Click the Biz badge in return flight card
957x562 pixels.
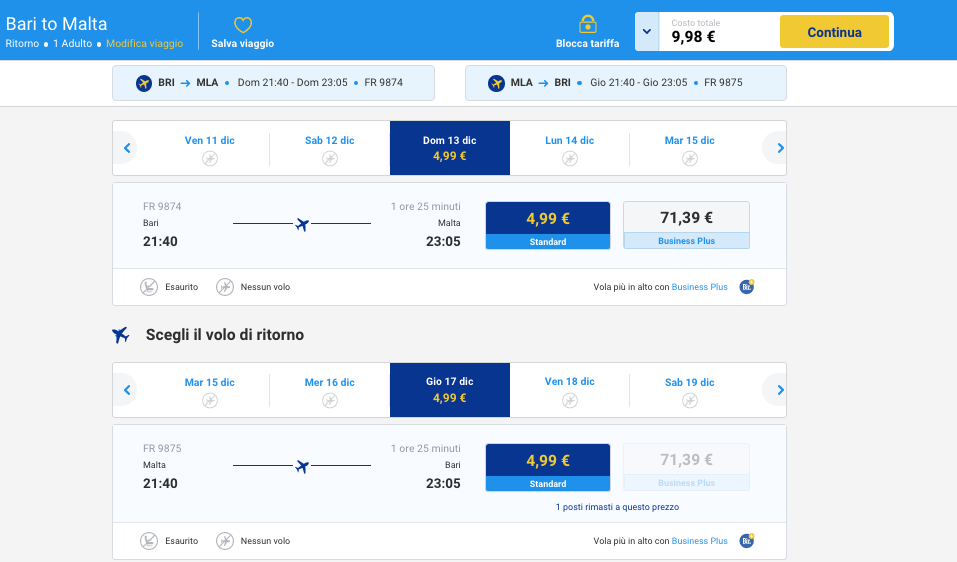[x=746, y=541]
